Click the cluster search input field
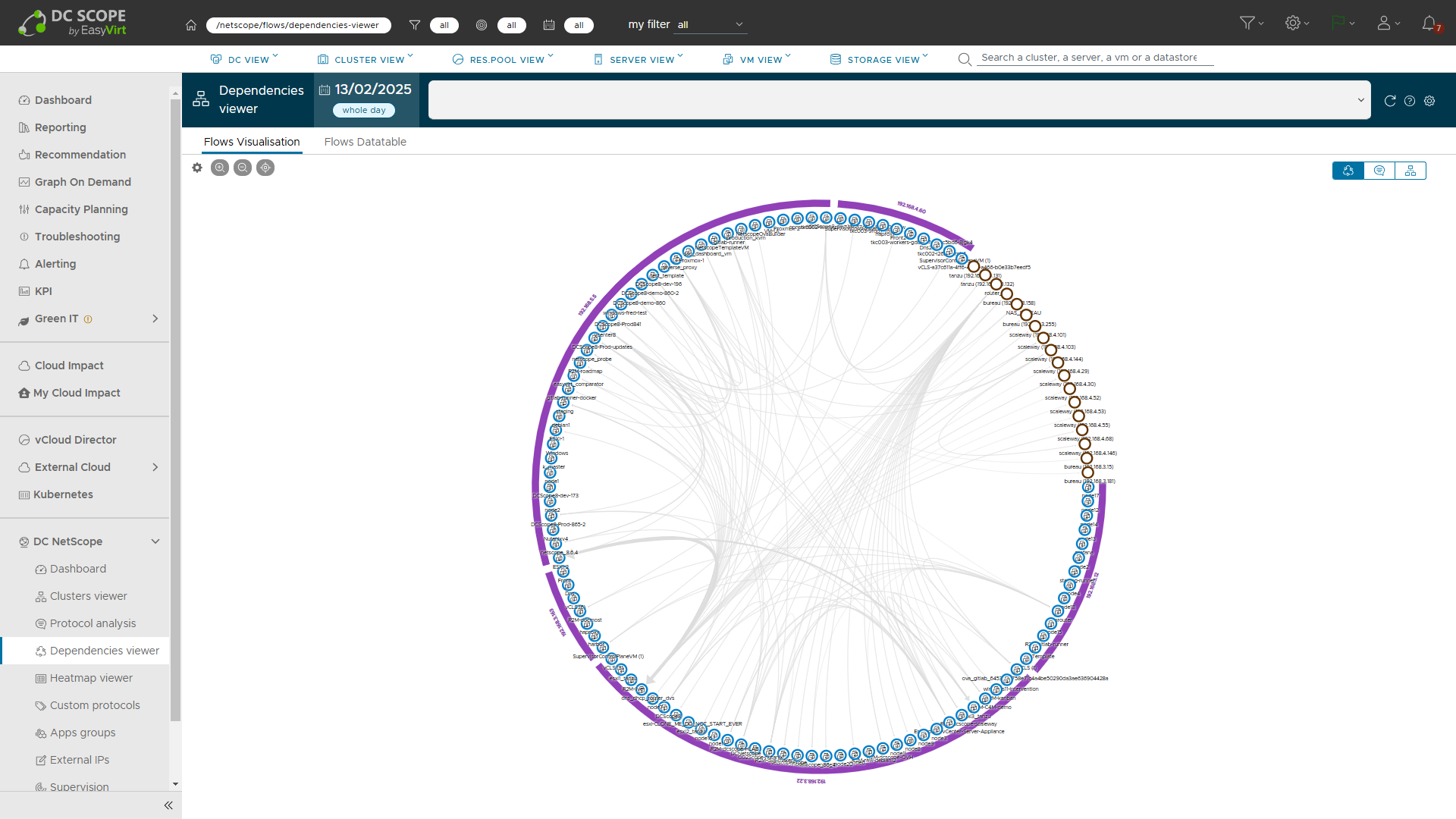The width and height of the screenshot is (1456, 819). 1092,58
